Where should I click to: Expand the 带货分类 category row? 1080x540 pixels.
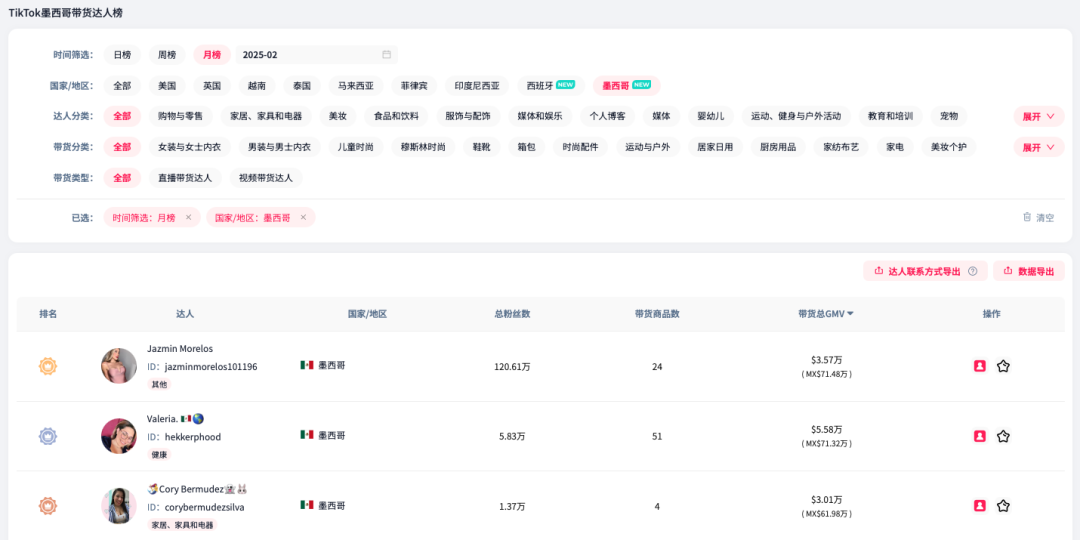pos(1038,147)
